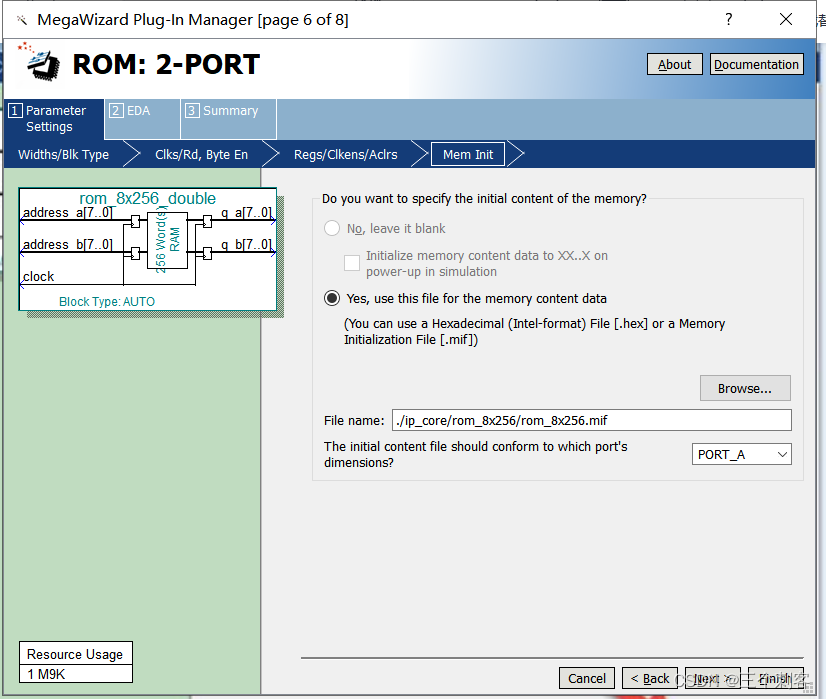Click arrow after Mem Init step
826x699 pixels.
tap(516, 154)
